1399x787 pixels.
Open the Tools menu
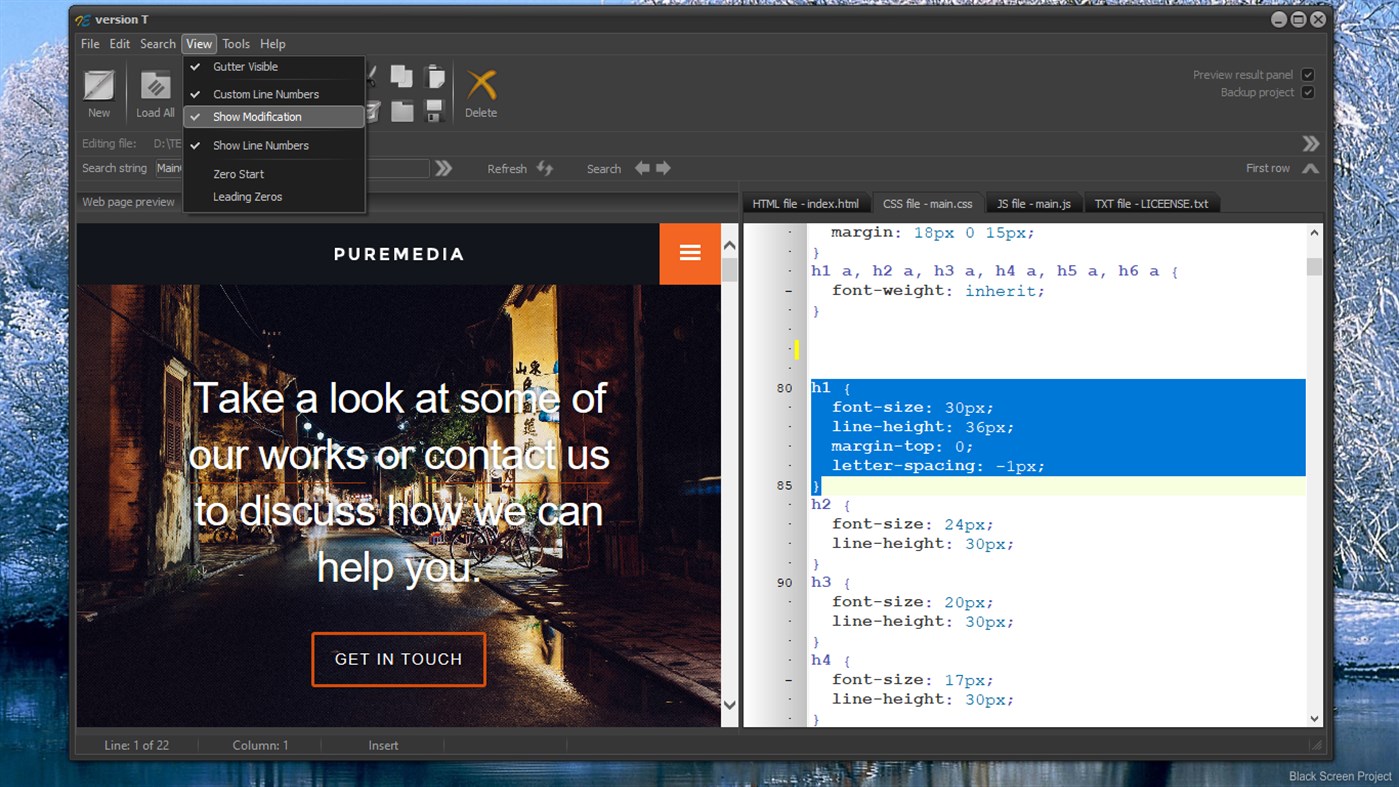[x=236, y=44]
